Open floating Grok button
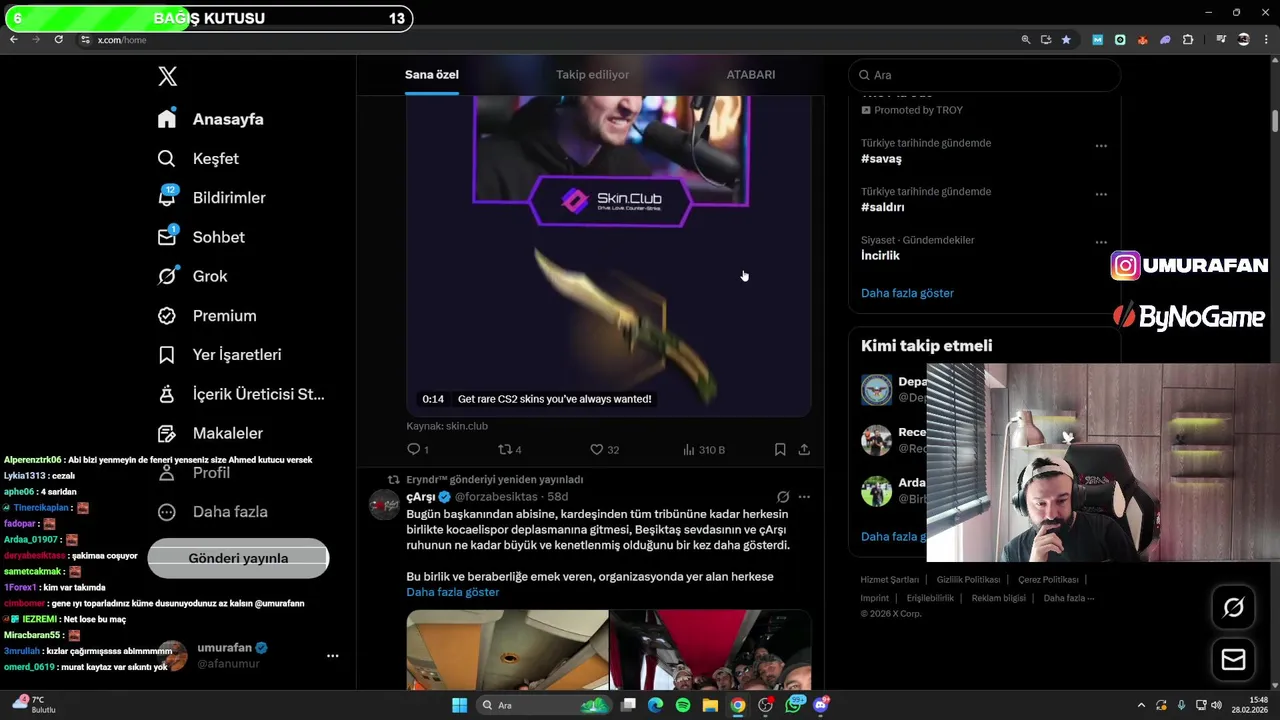 click(x=1233, y=607)
